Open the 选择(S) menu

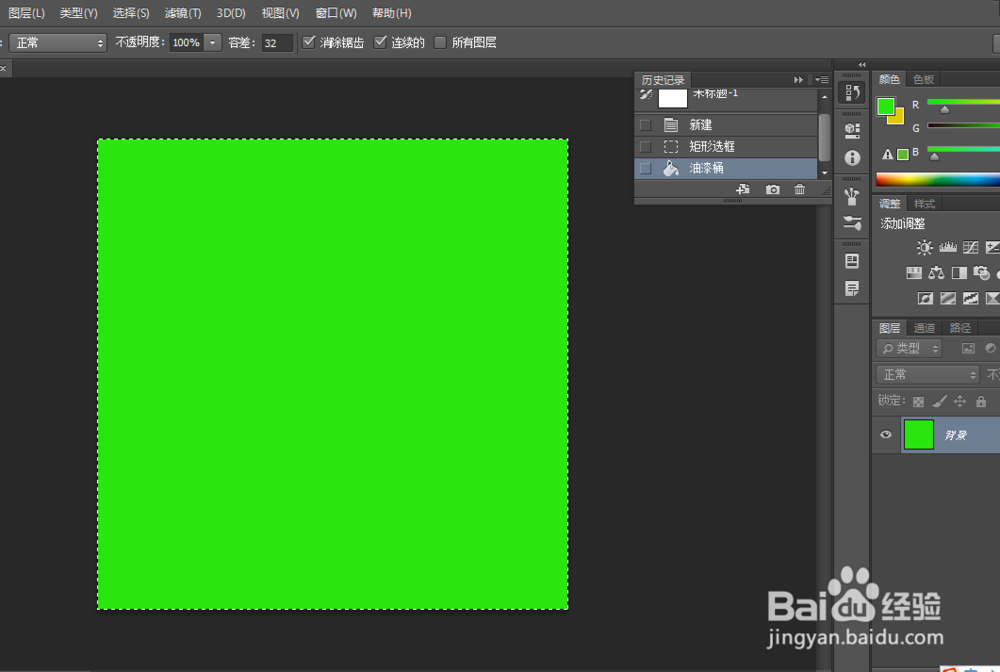tap(131, 13)
